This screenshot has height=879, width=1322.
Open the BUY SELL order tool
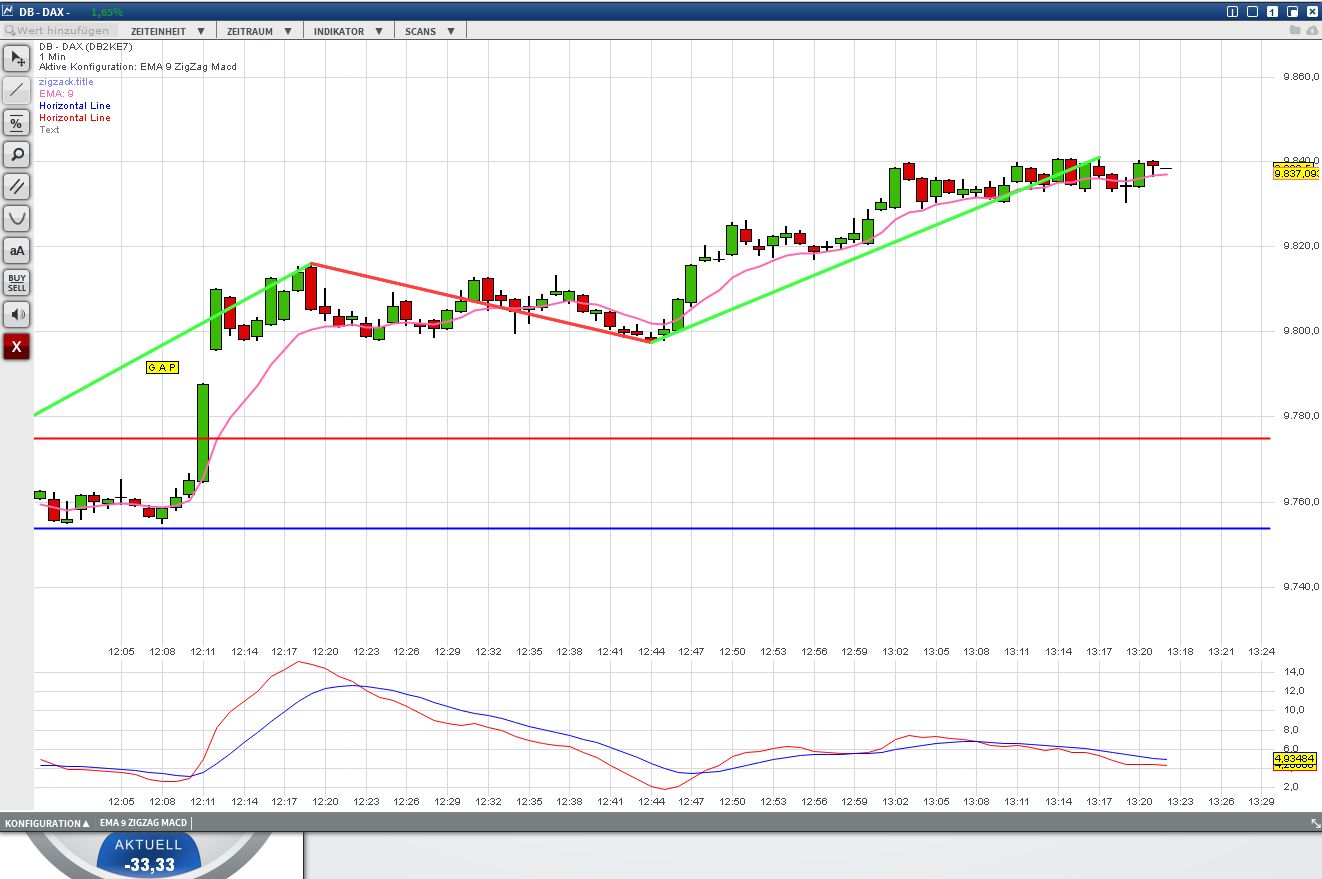point(17,282)
